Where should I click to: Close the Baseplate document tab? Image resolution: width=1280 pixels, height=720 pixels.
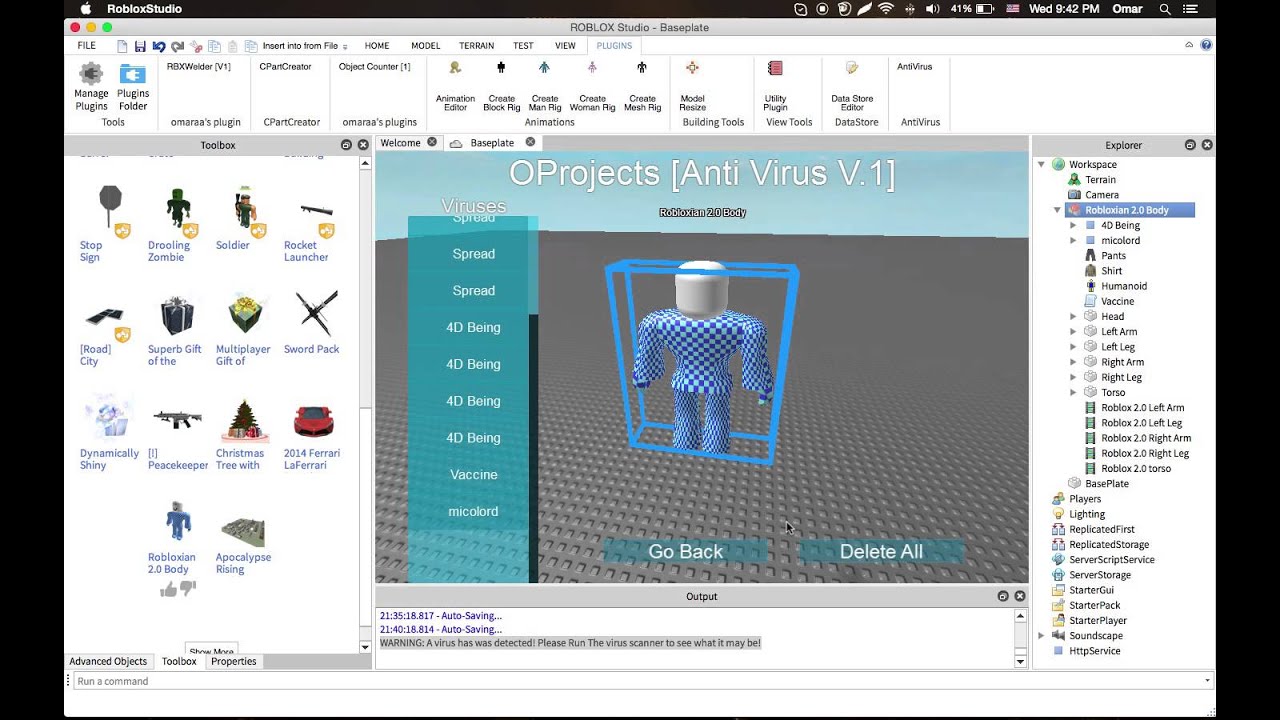point(530,142)
